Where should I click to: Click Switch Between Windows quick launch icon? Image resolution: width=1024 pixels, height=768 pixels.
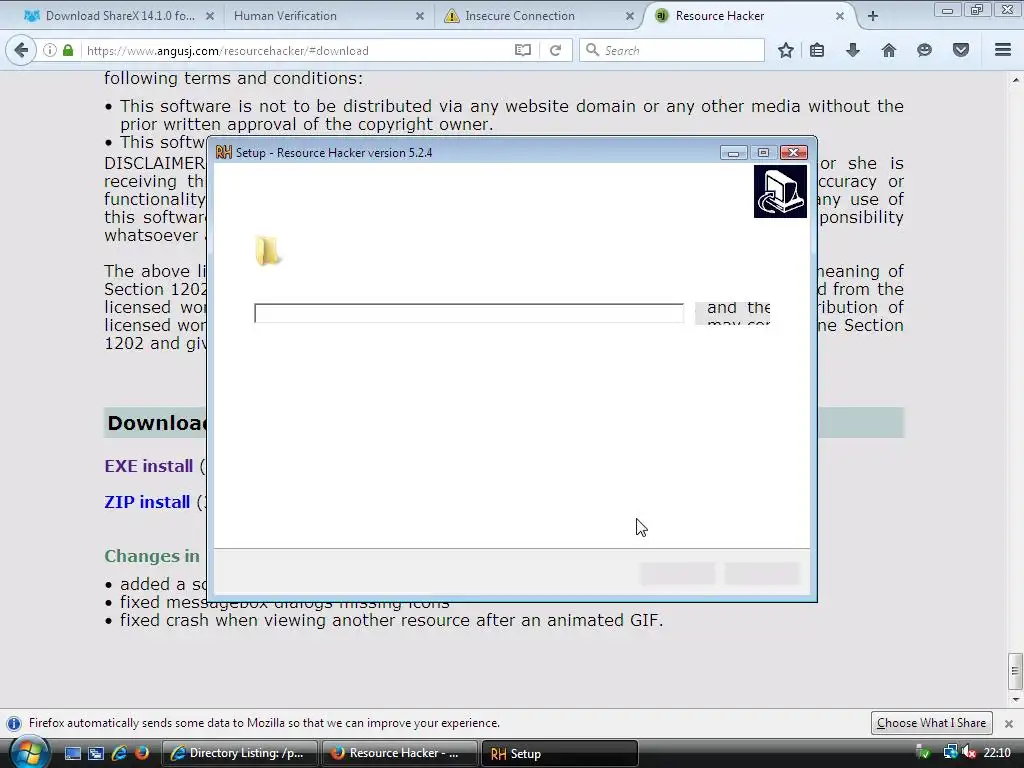[x=95, y=753]
